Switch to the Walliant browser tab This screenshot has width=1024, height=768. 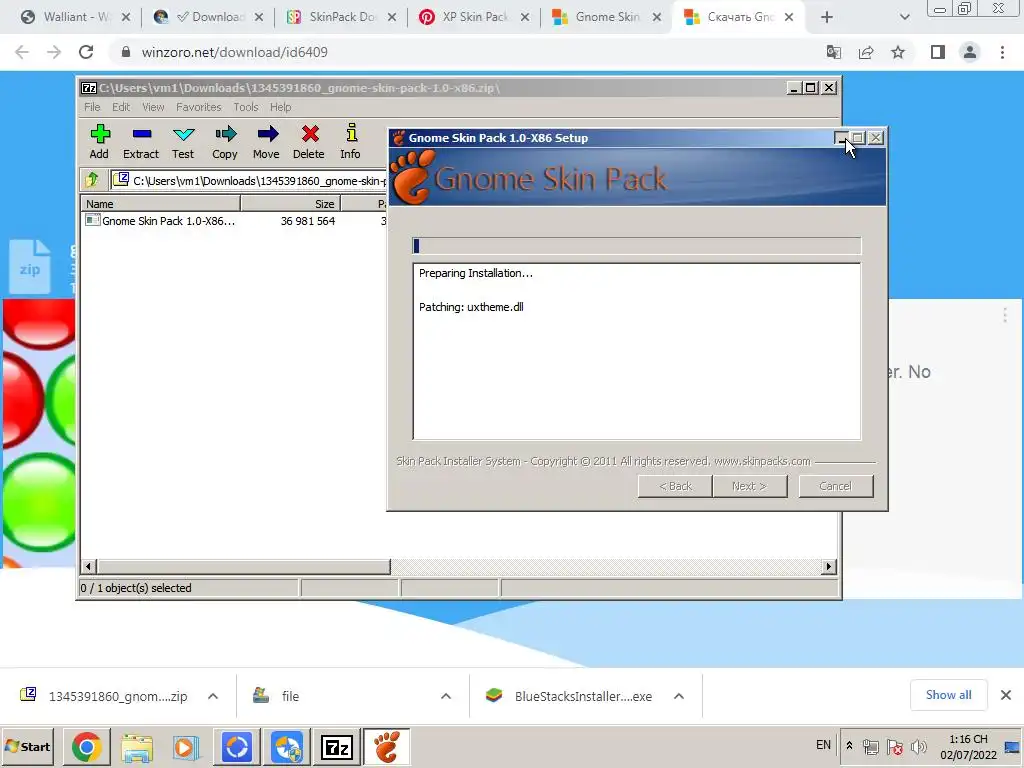(x=74, y=17)
